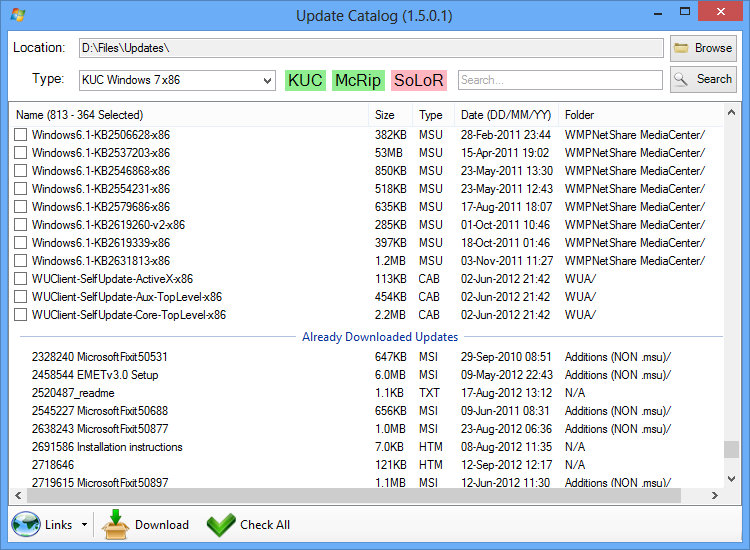Viewport: 750px width, 550px height.
Task: Click the Location path field
Action: (371, 48)
